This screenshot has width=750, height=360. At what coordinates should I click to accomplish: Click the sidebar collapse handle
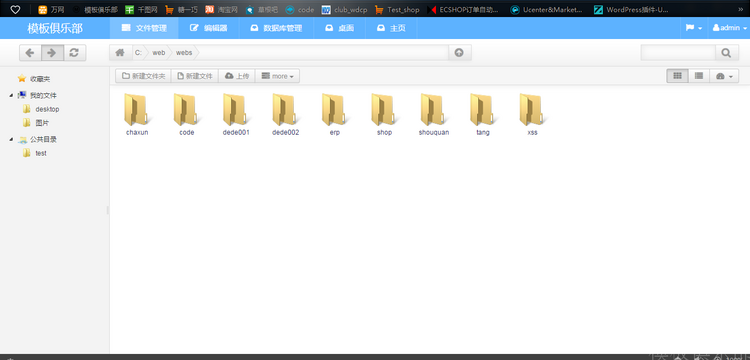point(108,210)
